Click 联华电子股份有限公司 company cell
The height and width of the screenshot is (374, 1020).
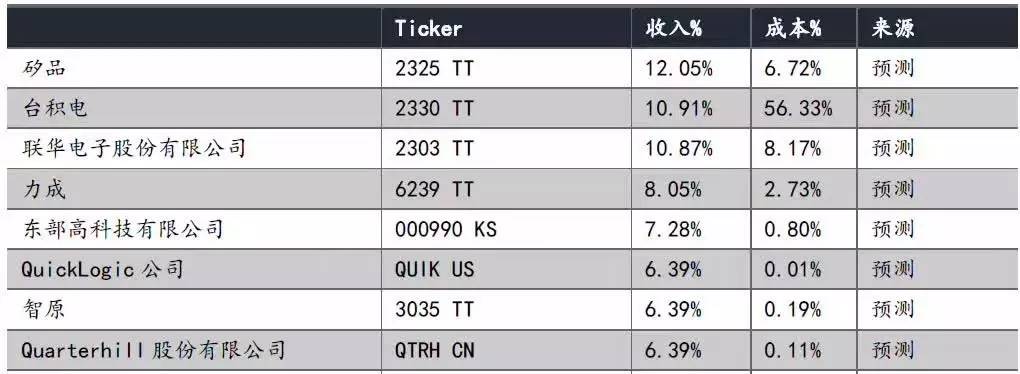tap(134, 148)
